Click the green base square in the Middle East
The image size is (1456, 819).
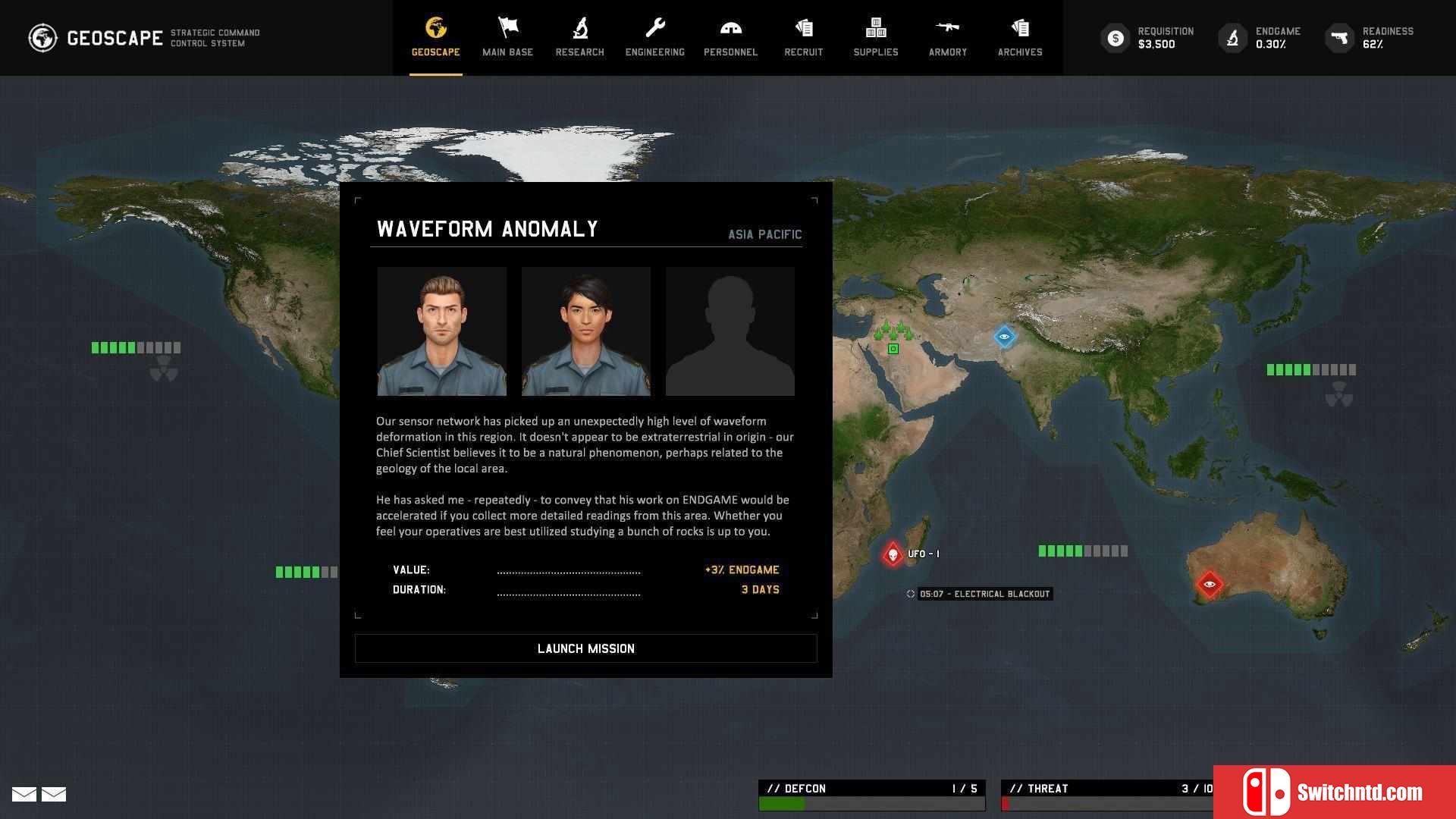893,349
